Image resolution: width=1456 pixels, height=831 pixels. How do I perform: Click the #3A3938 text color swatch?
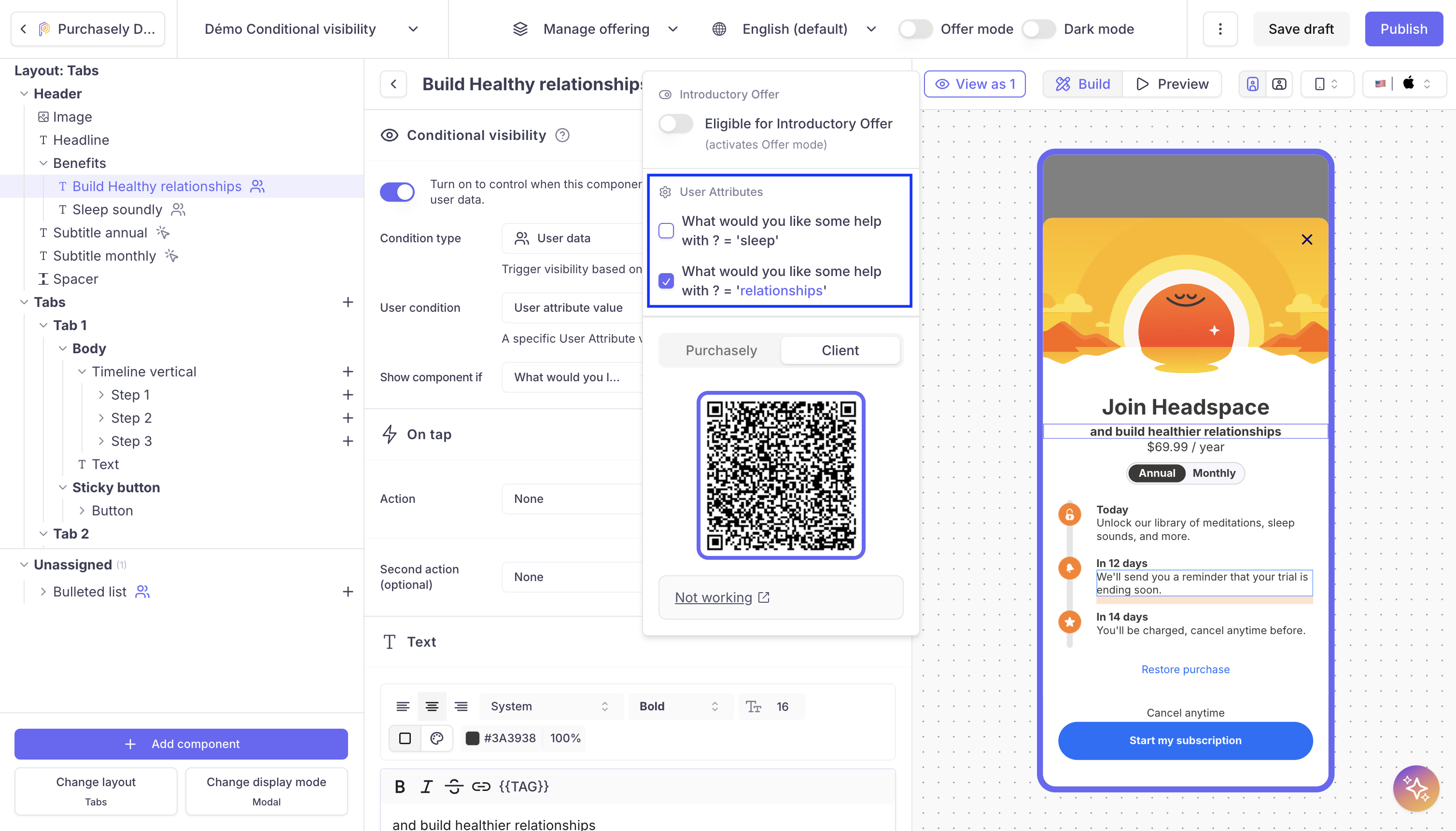click(472, 738)
